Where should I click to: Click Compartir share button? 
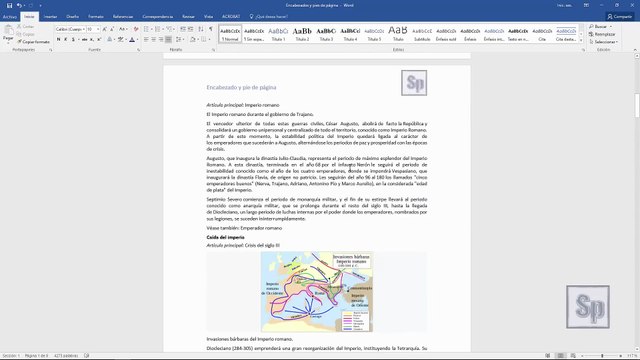click(619, 17)
